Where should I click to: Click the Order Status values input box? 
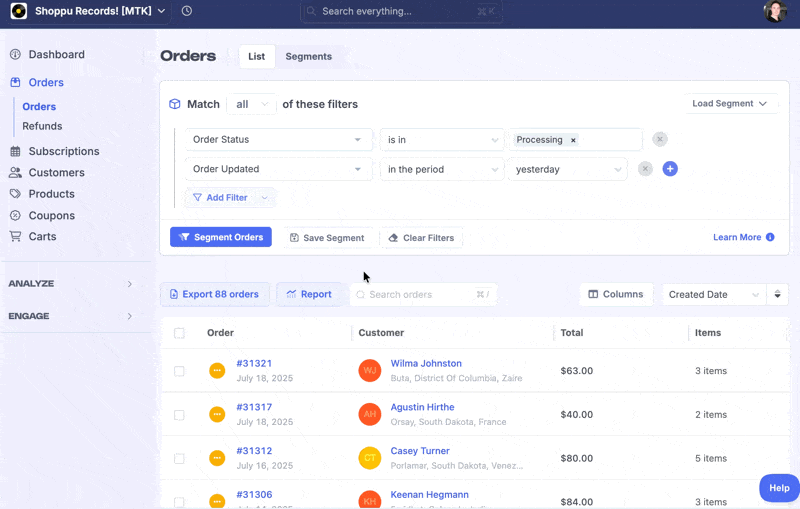coord(576,140)
